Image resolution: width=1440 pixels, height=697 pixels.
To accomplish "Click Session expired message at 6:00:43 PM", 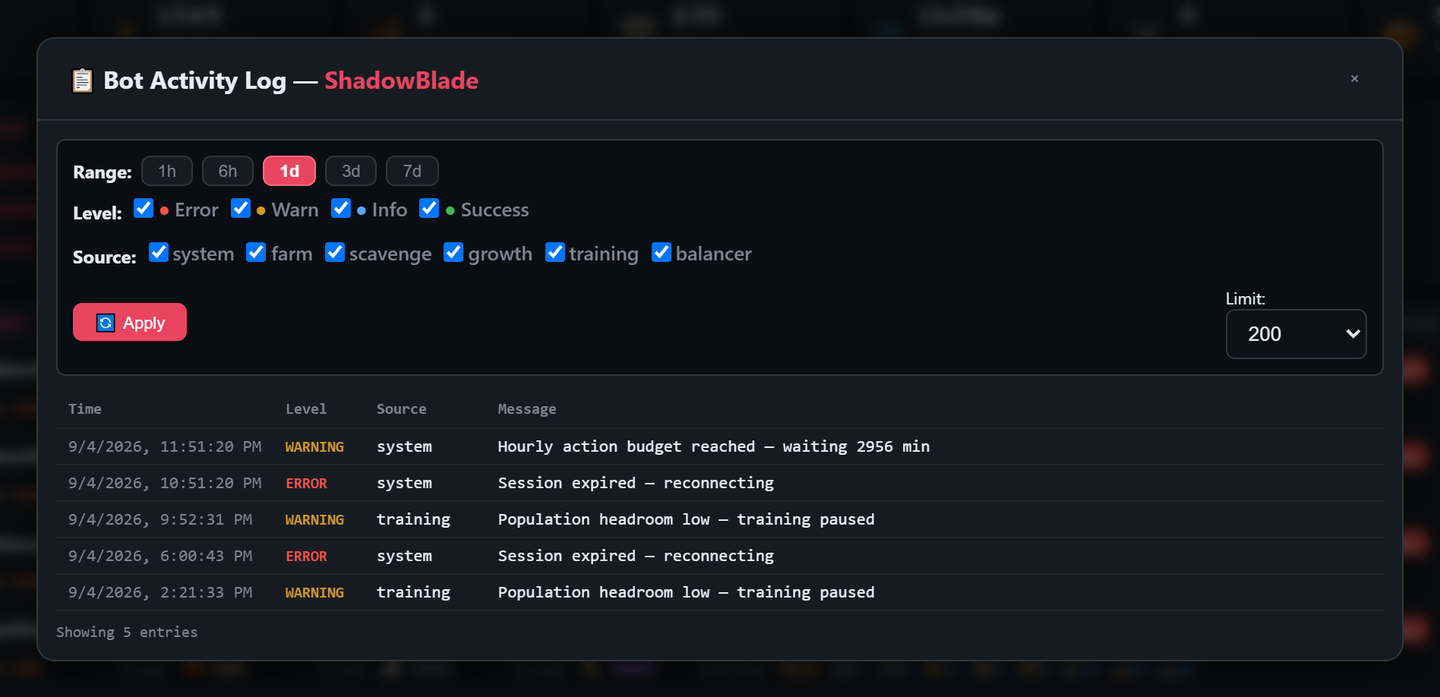I will coord(636,556).
